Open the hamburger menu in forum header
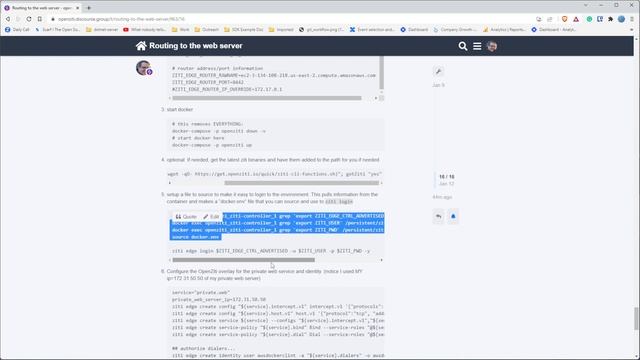Viewport: 640px width, 360px height. tap(477, 46)
